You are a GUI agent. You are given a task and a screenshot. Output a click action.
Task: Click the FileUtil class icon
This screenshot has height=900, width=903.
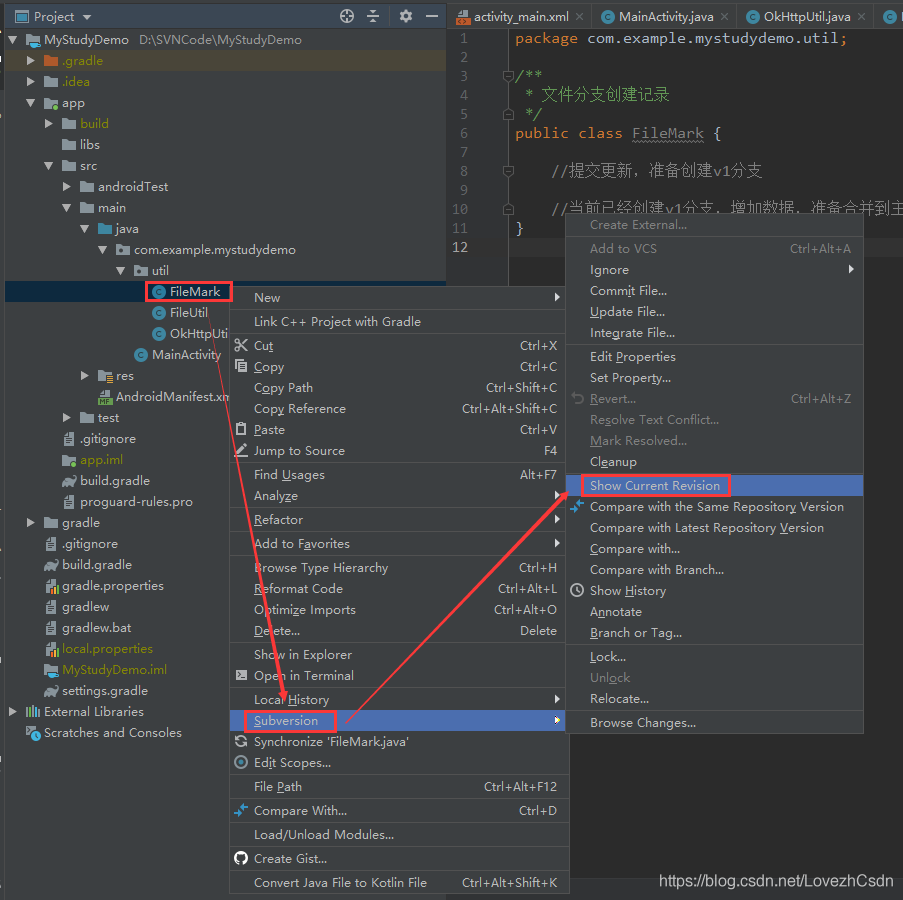159,313
